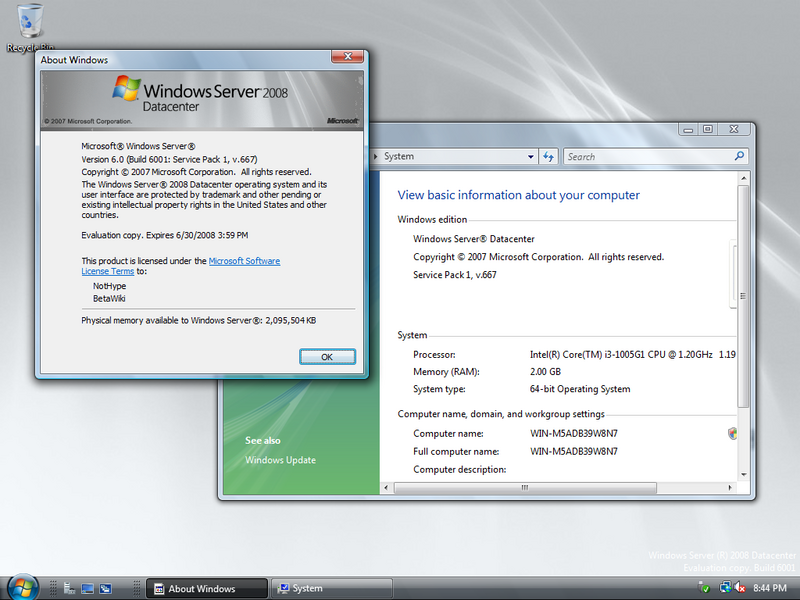Click the security shield icon near computer name
This screenshot has width=800, height=600.
point(732,434)
